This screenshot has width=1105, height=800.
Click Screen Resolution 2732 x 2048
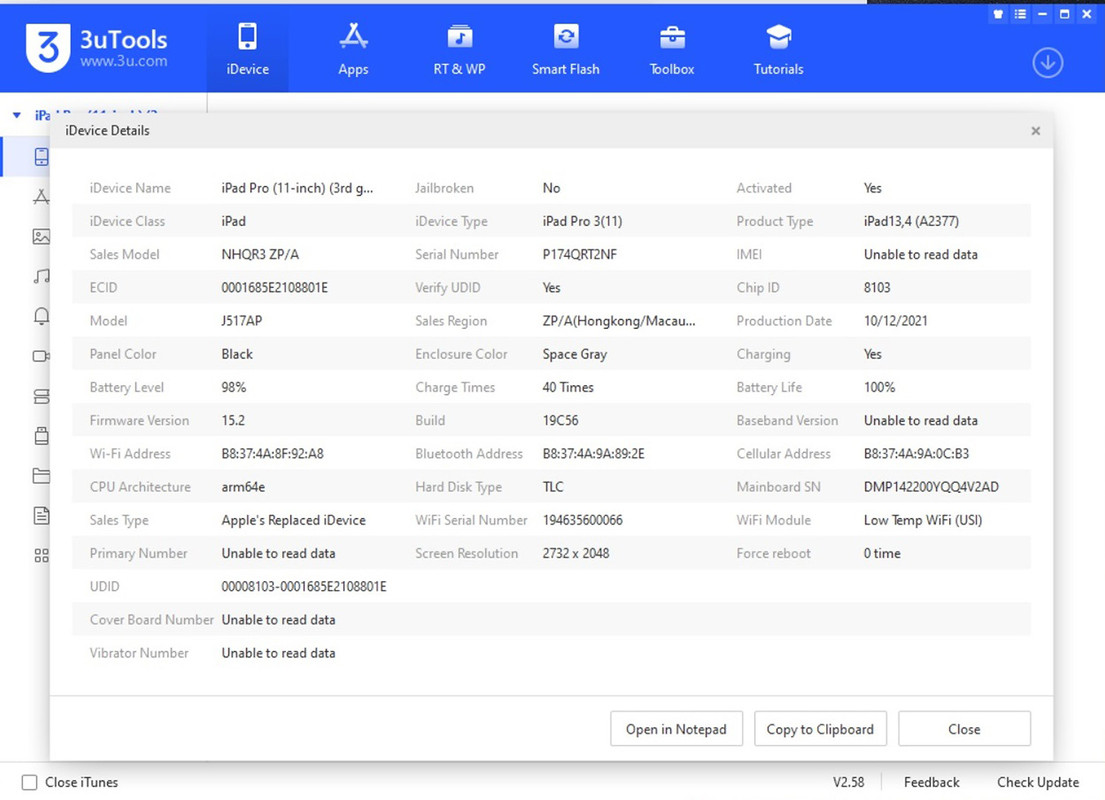coord(576,553)
